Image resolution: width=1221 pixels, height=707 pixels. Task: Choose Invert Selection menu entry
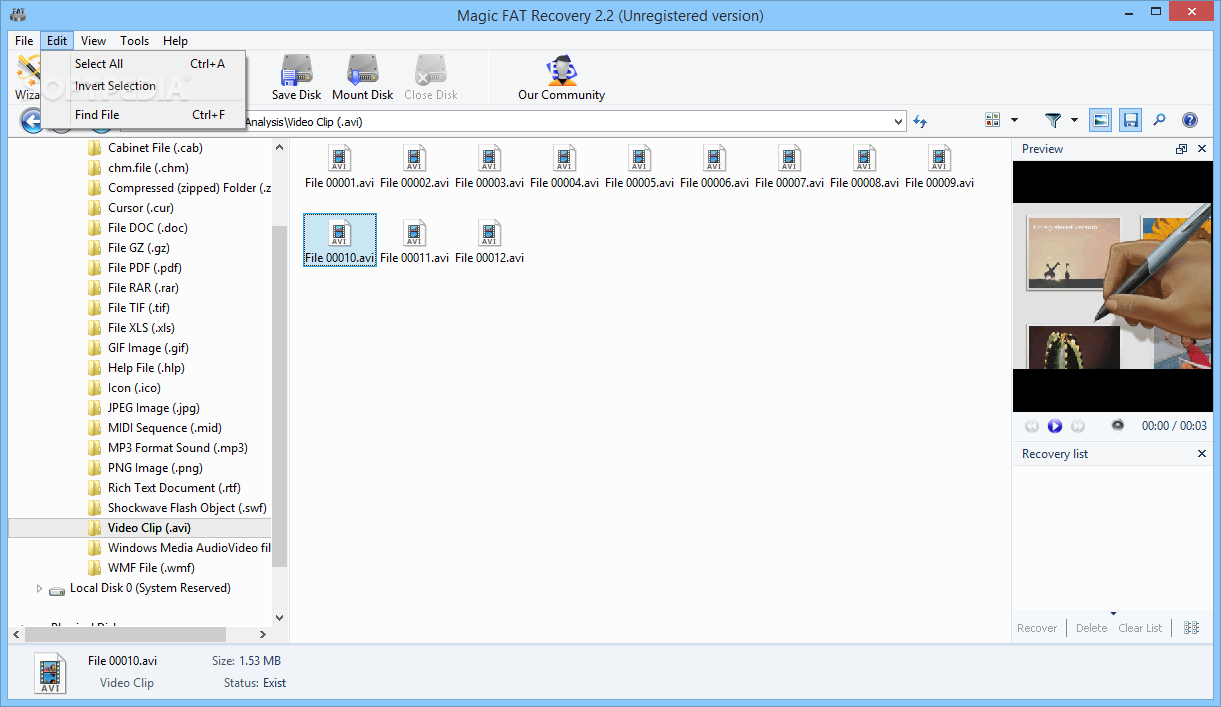point(144,86)
